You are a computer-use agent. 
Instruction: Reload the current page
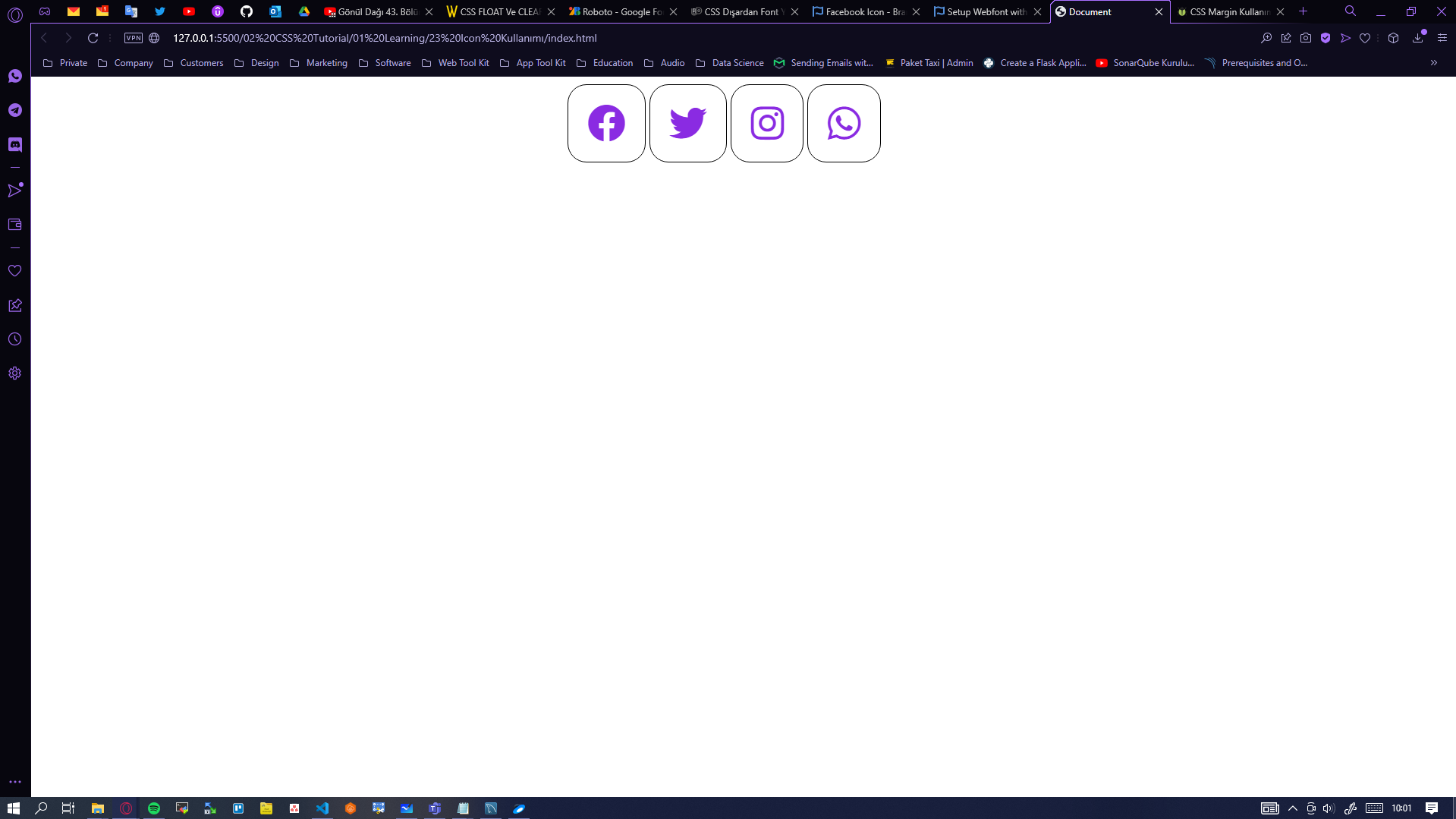[x=93, y=38]
